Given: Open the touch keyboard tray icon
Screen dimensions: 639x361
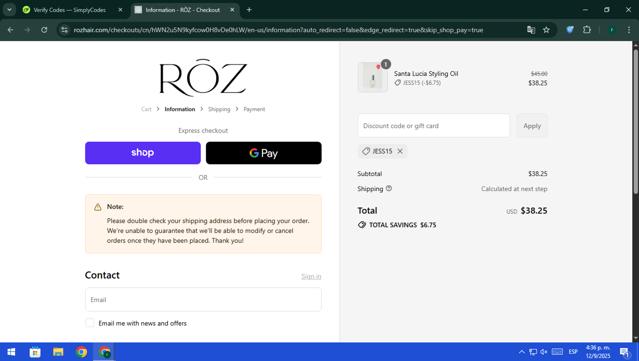Looking at the screenshot, I should 557,352.
